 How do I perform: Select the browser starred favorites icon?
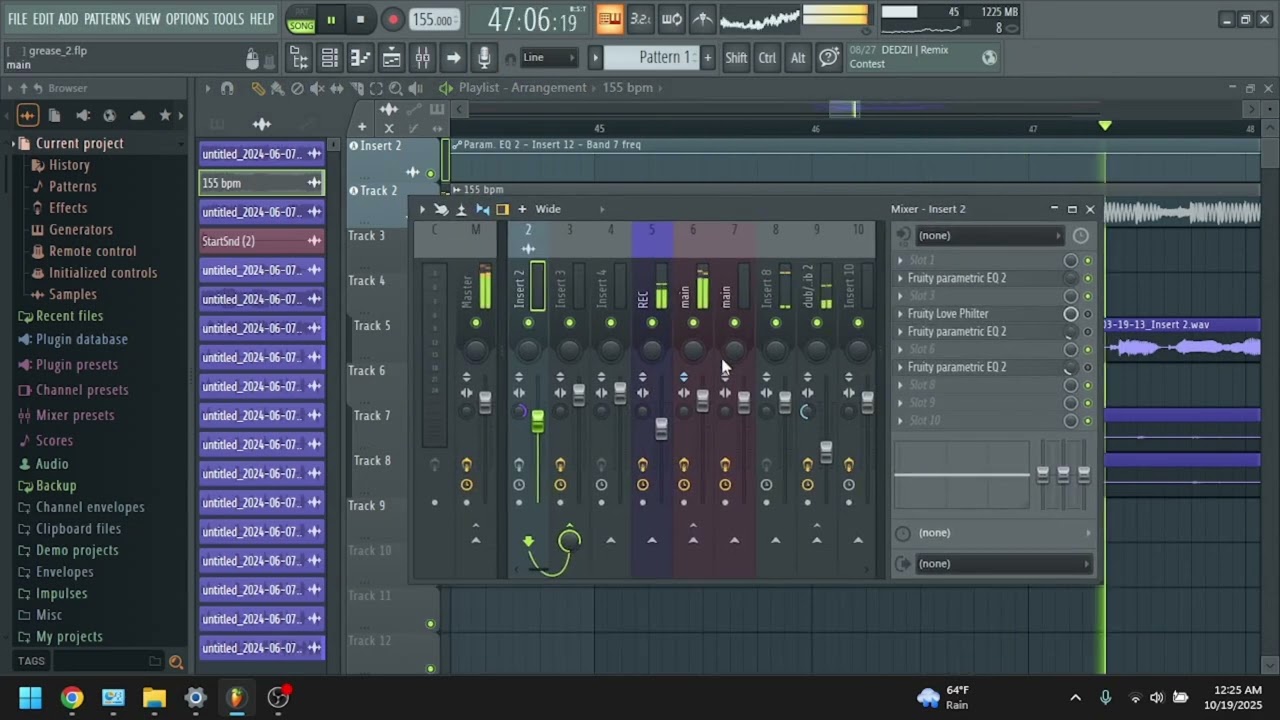pyautogui.click(x=165, y=116)
